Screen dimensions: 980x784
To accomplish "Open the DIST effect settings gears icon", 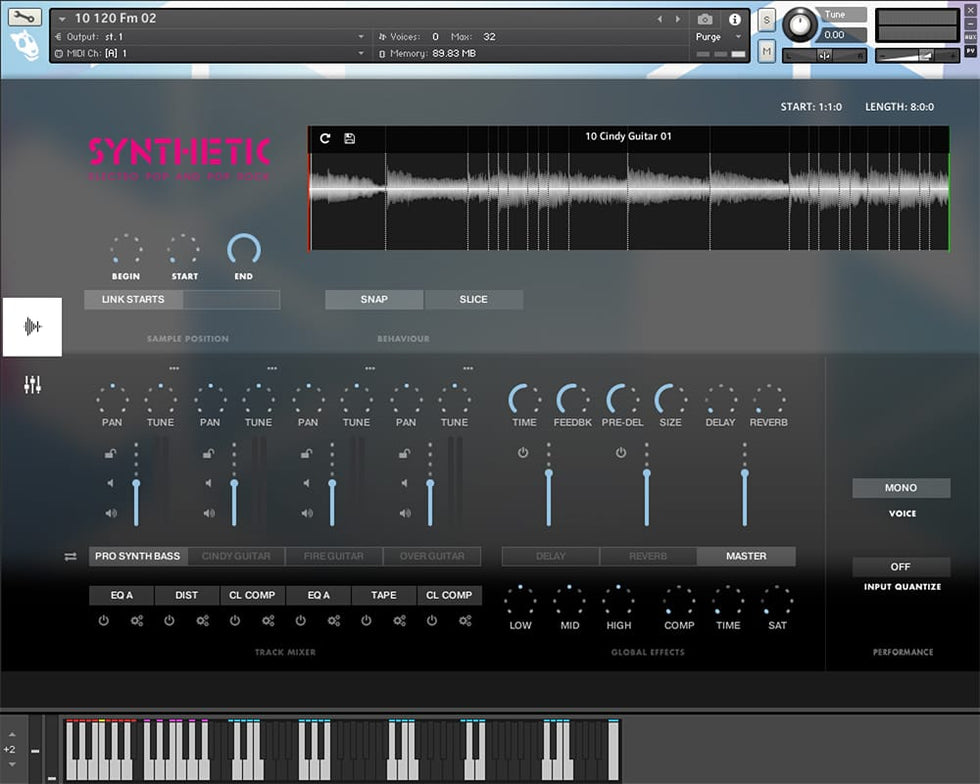I will coord(202,621).
